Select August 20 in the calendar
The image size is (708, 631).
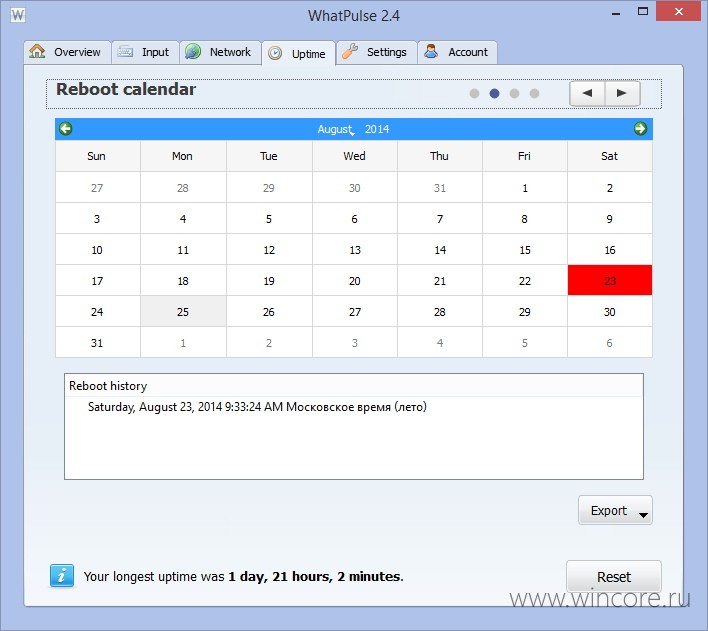(x=354, y=280)
